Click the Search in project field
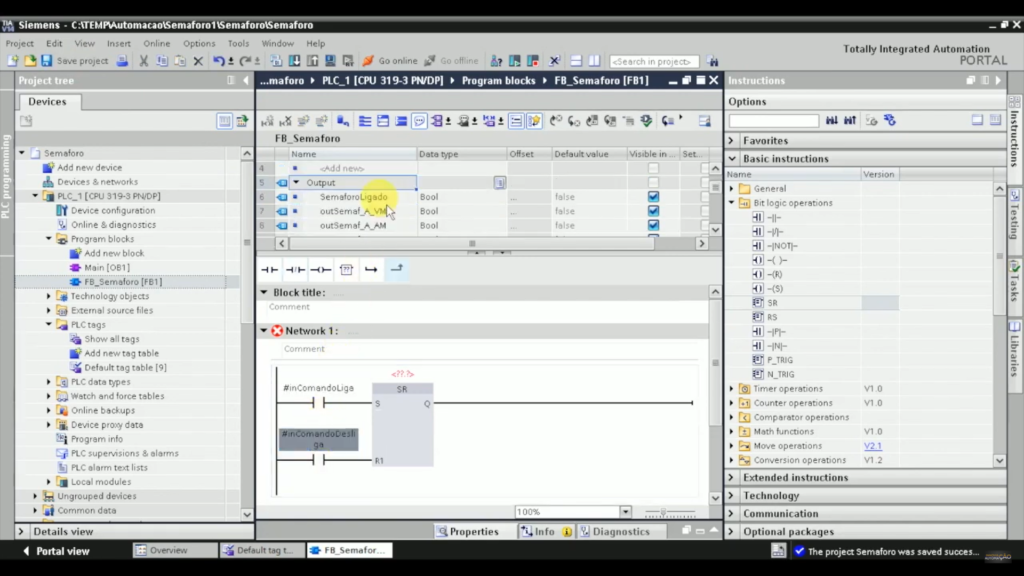Screen dimensions: 1024x576 (x=653, y=61)
